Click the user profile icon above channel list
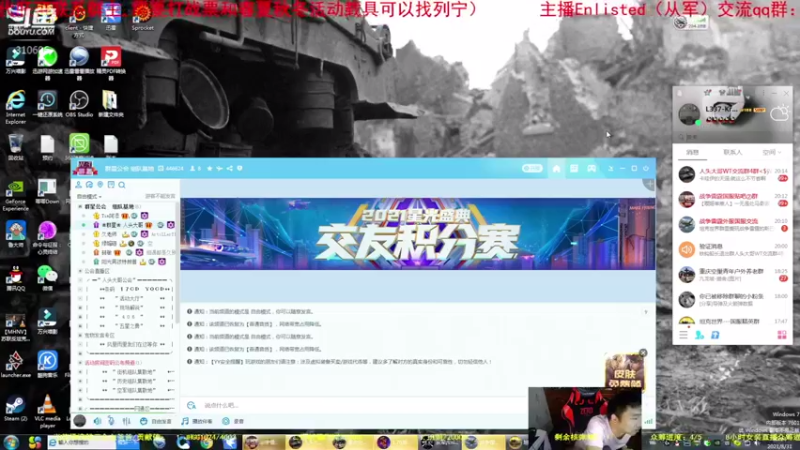This screenshot has width=800, height=450. pos(79,185)
